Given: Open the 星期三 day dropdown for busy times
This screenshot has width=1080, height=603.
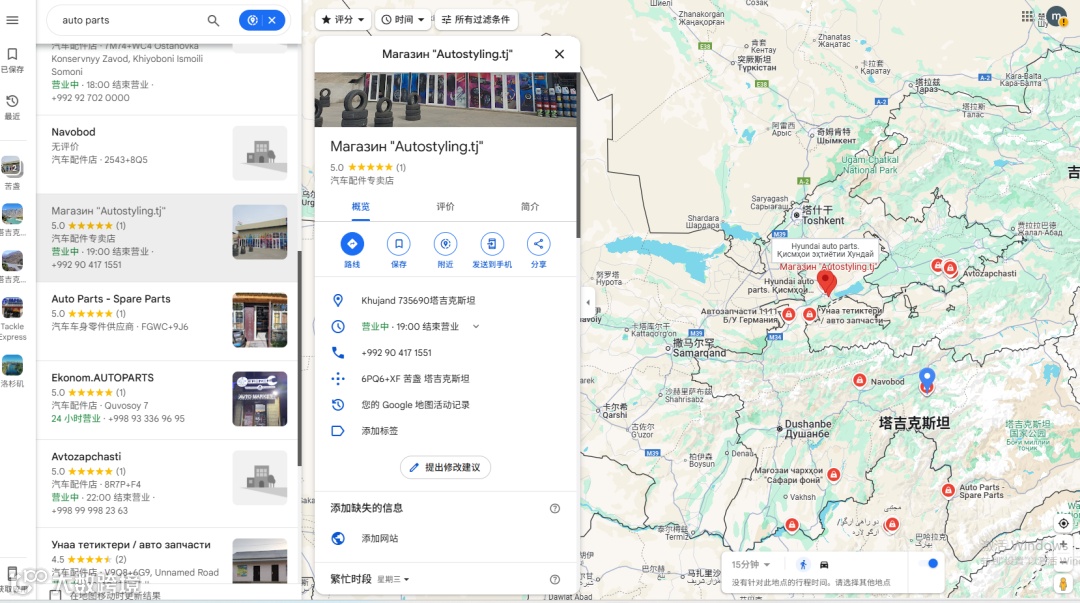Looking at the screenshot, I should (393, 580).
